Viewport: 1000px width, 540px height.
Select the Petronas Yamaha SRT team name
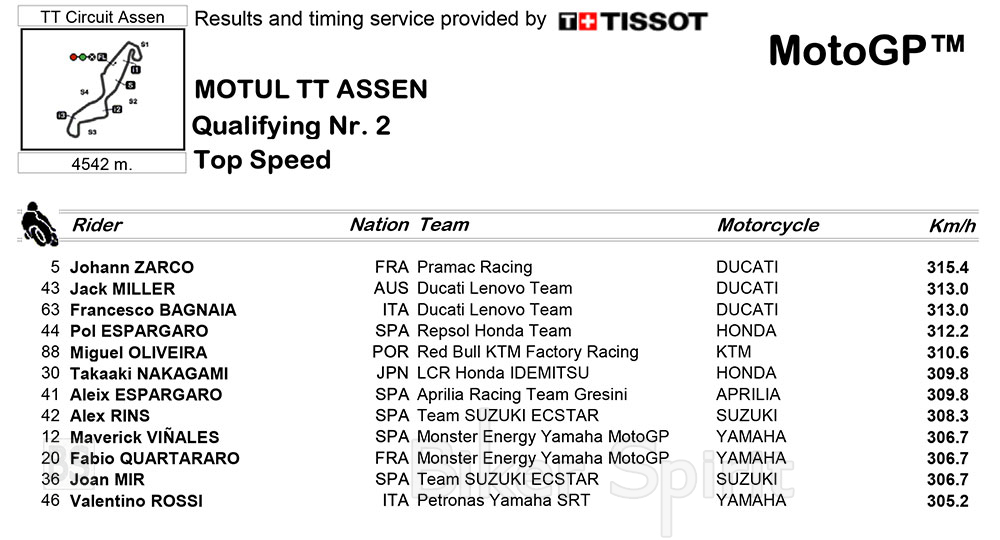click(502, 500)
